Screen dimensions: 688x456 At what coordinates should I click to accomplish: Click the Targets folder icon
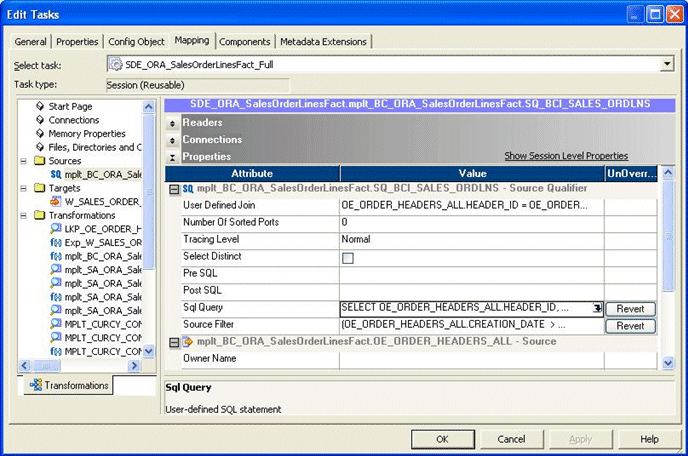pyautogui.click(x=40, y=188)
